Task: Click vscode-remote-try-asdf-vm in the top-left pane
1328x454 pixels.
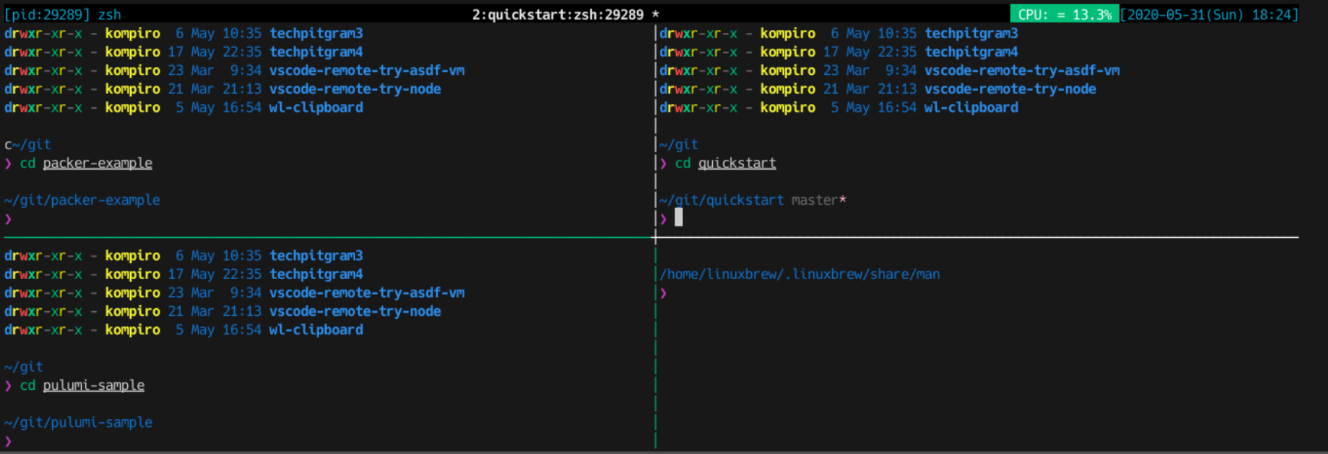Action: 367,70
